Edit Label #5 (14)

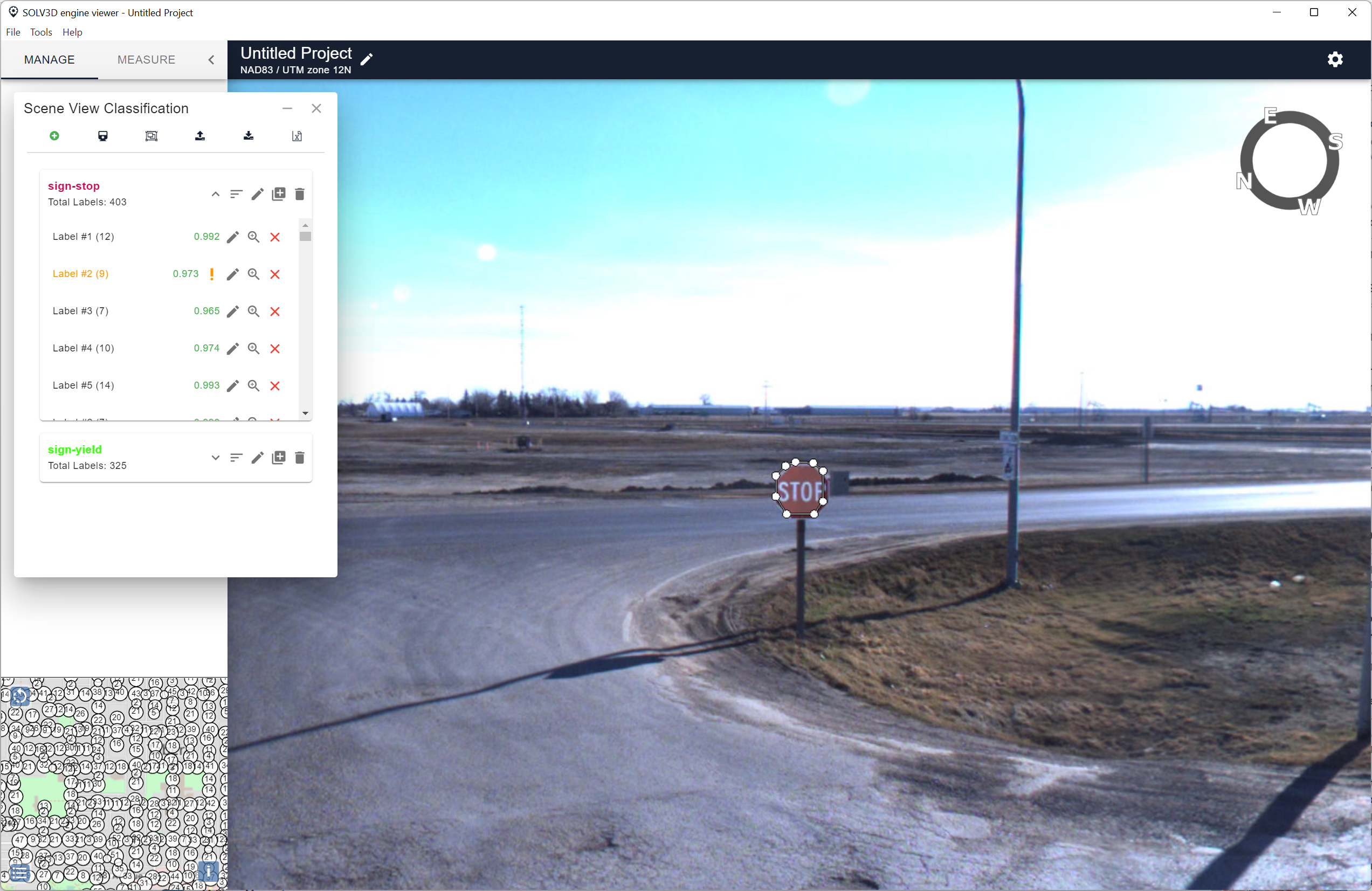(232, 385)
